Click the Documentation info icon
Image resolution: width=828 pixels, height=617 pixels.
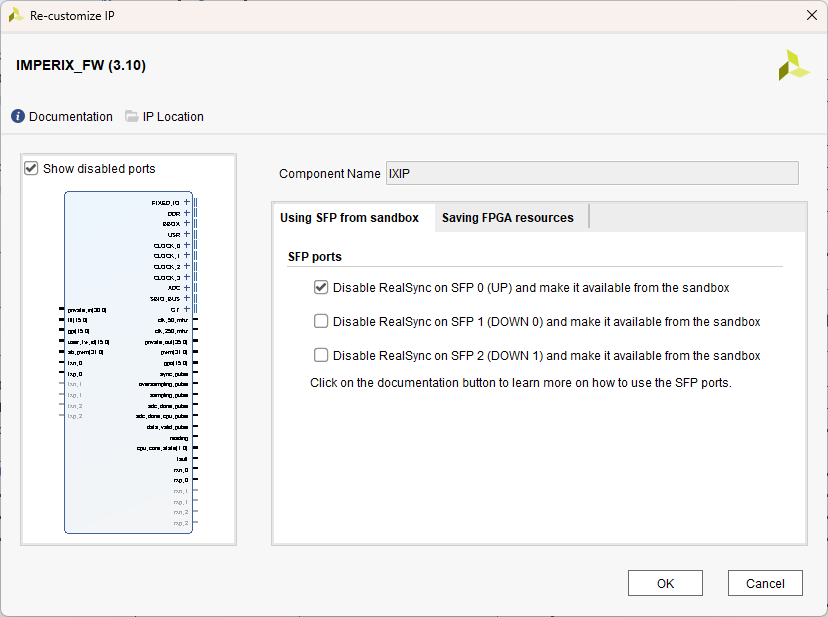pyautogui.click(x=18, y=116)
